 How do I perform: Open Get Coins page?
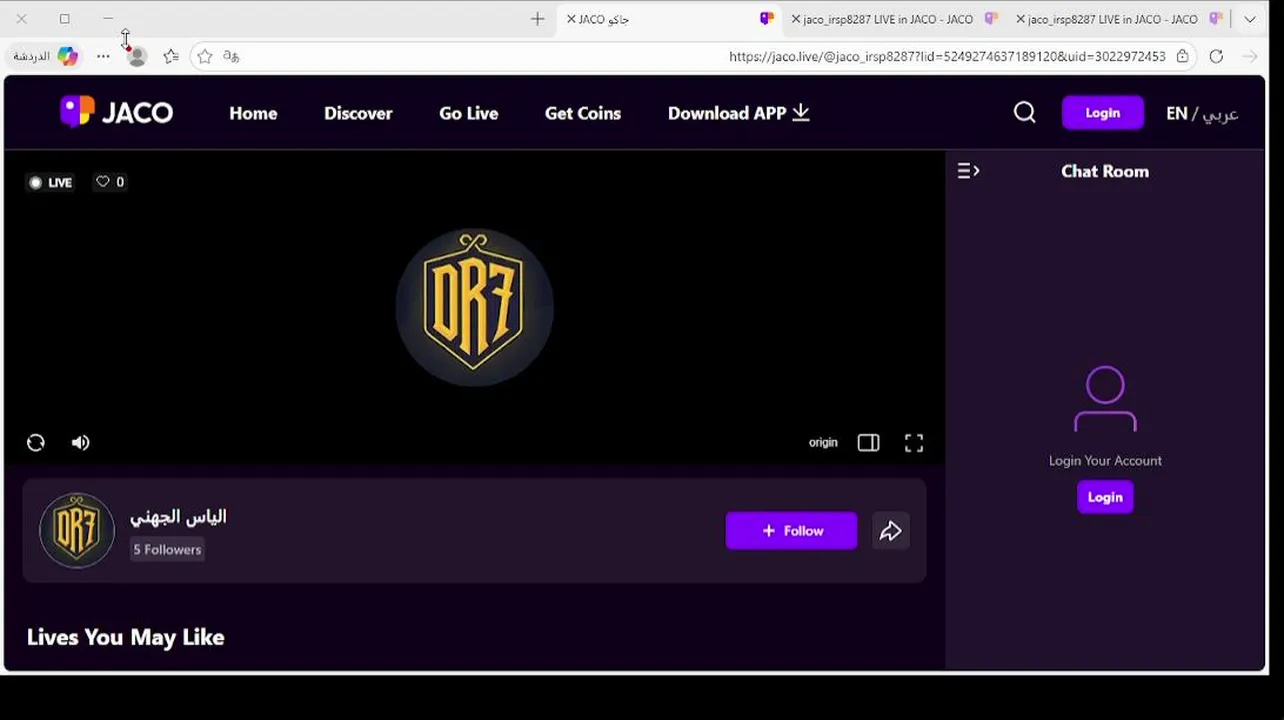pos(583,113)
